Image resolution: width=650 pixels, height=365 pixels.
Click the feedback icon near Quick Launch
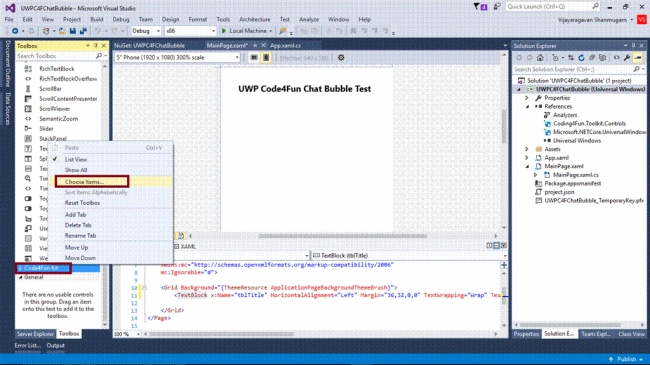(x=497, y=7)
